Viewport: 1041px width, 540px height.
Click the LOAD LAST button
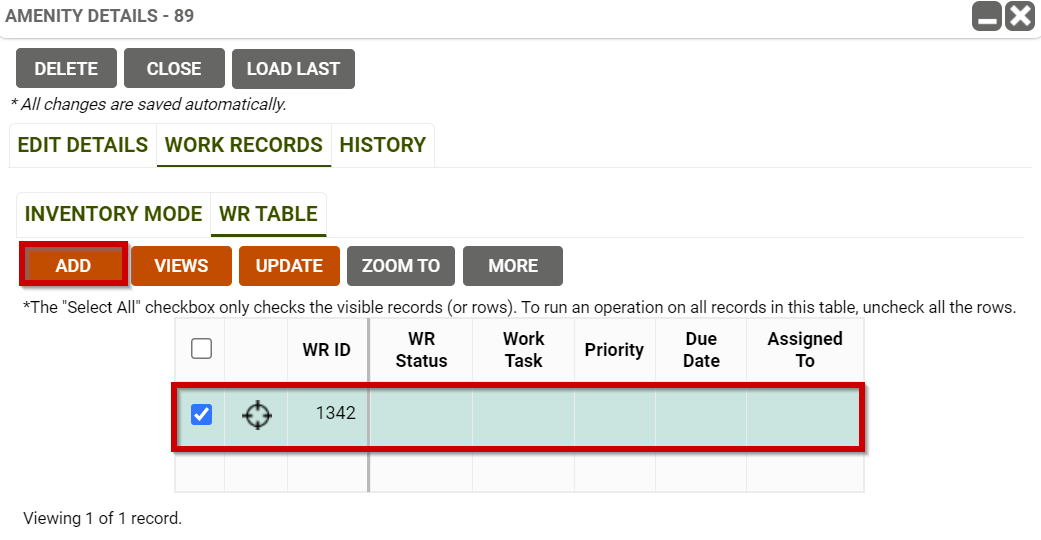(x=293, y=69)
